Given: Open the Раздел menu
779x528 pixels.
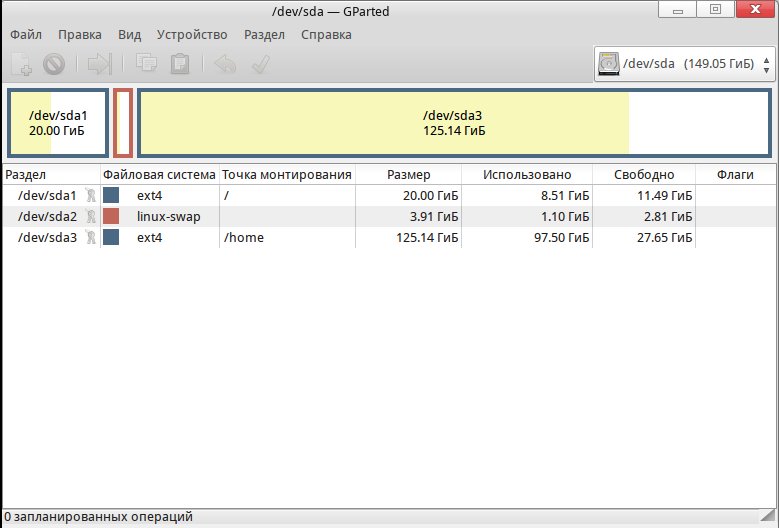Looking at the screenshot, I should (x=264, y=35).
